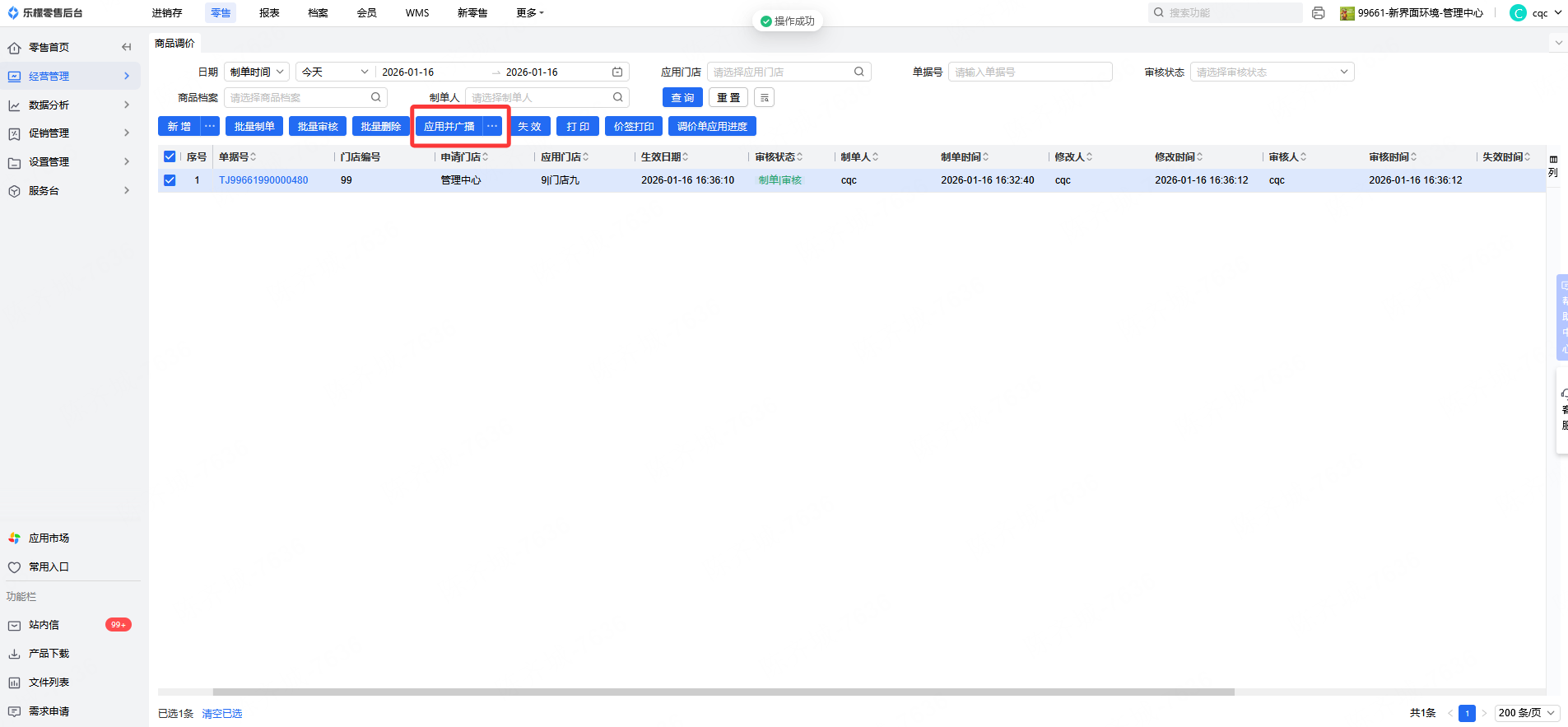Screen dimensions: 1568x727
Task: Open the 会员 top menu
Action: click(367, 13)
